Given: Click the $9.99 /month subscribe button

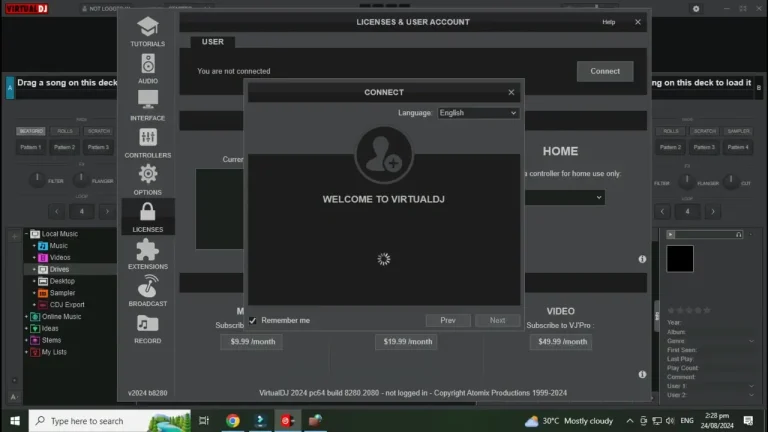Looking at the screenshot, I should pyautogui.click(x=253, y=341).
